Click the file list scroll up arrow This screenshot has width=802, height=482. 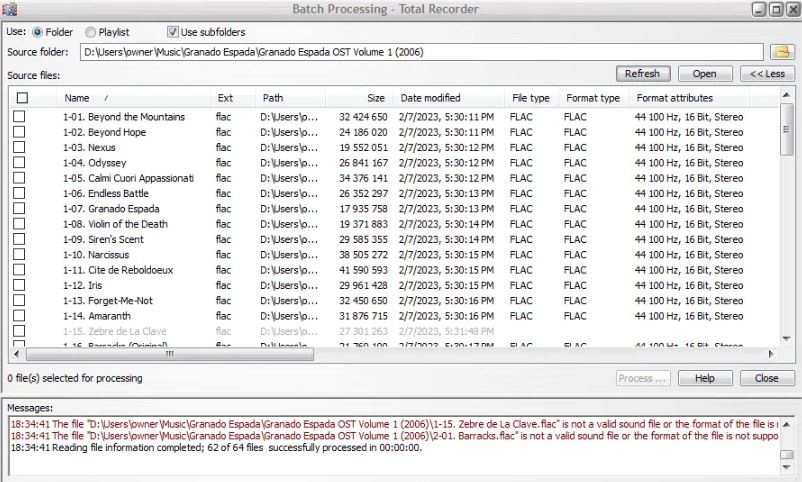pos(786,95)
